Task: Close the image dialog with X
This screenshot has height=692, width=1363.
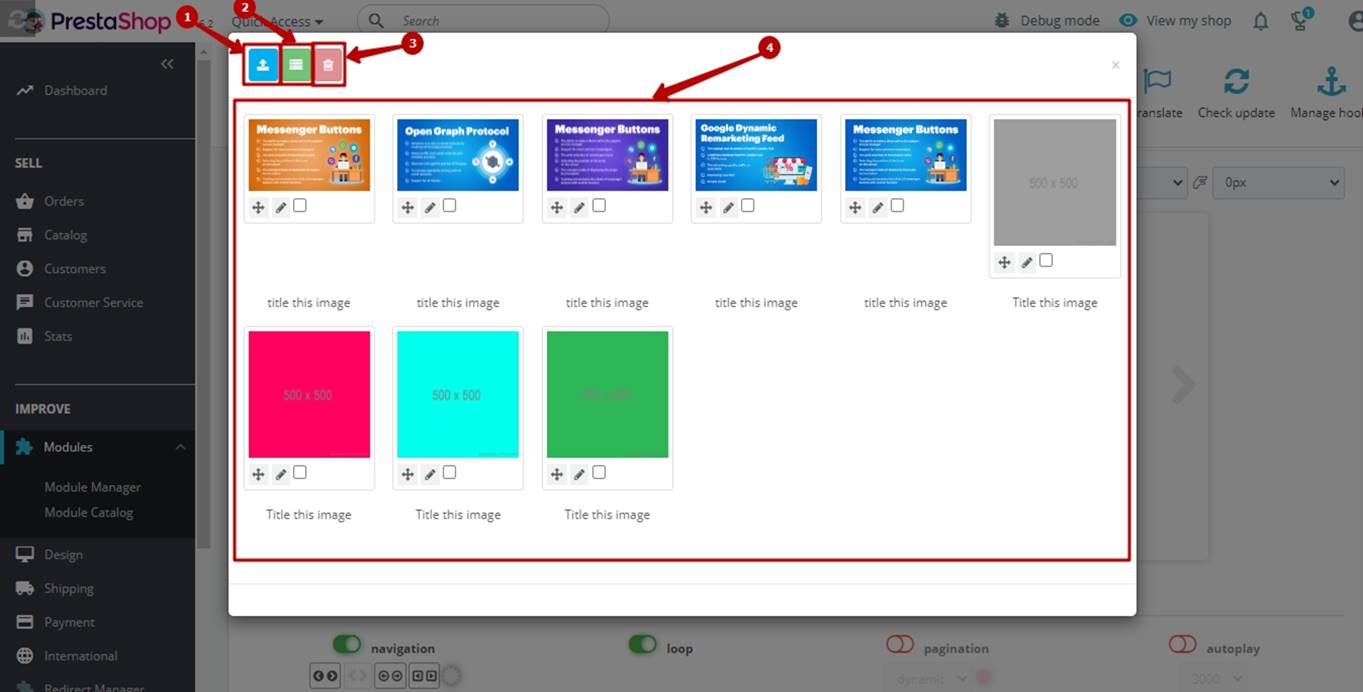Action: click(1115, 65)
